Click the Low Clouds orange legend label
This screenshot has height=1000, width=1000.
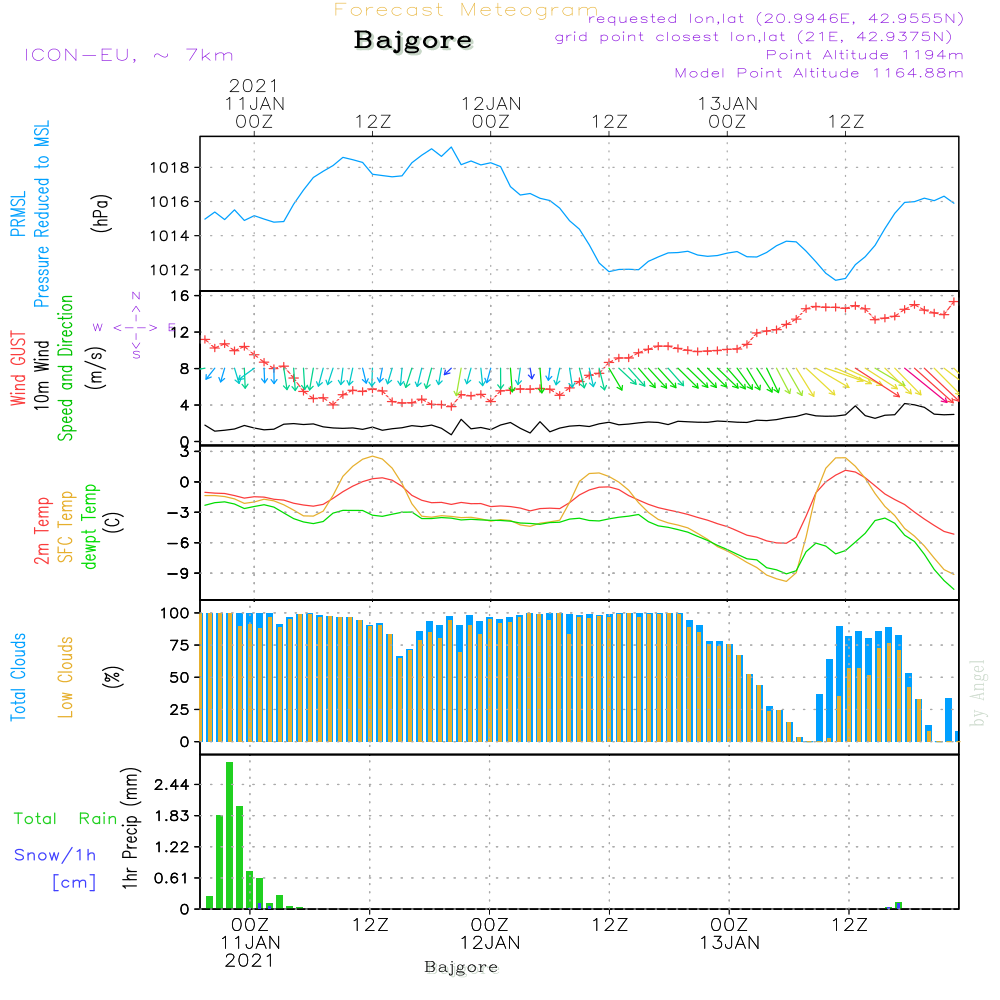[66, 677]
